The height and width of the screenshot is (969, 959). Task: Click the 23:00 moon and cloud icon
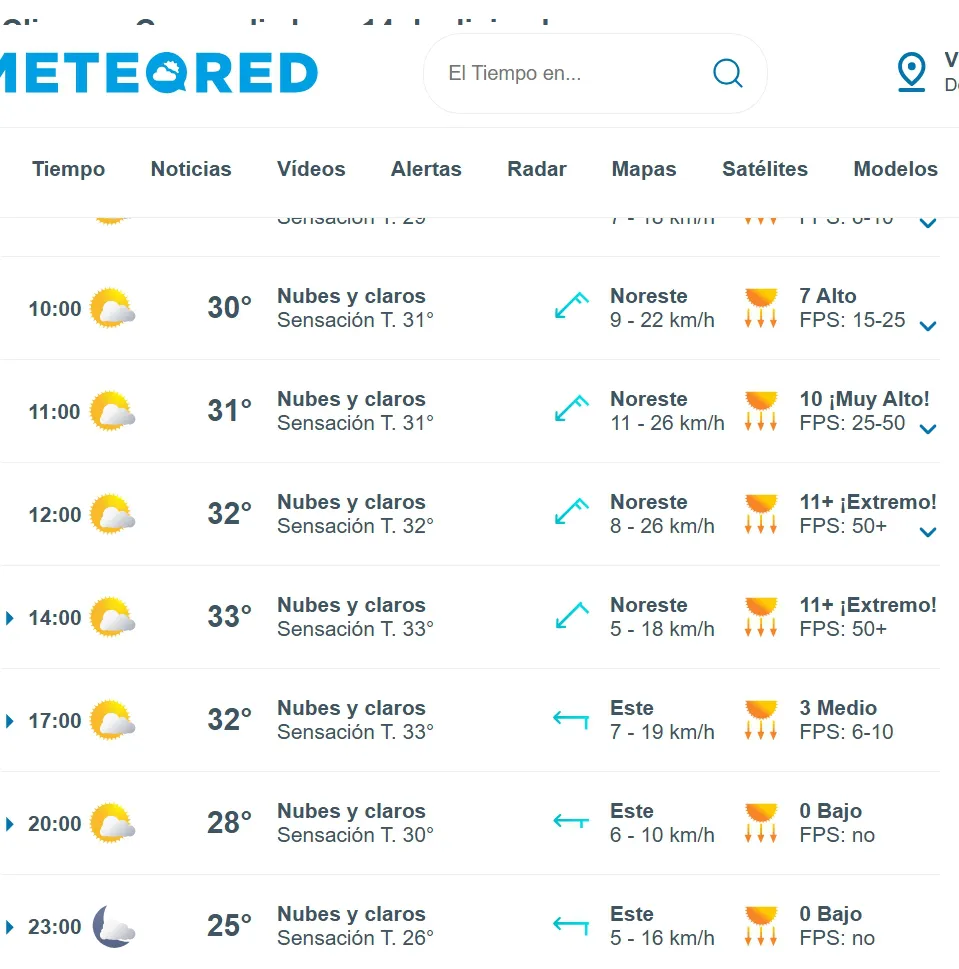[x=113, y=926]
